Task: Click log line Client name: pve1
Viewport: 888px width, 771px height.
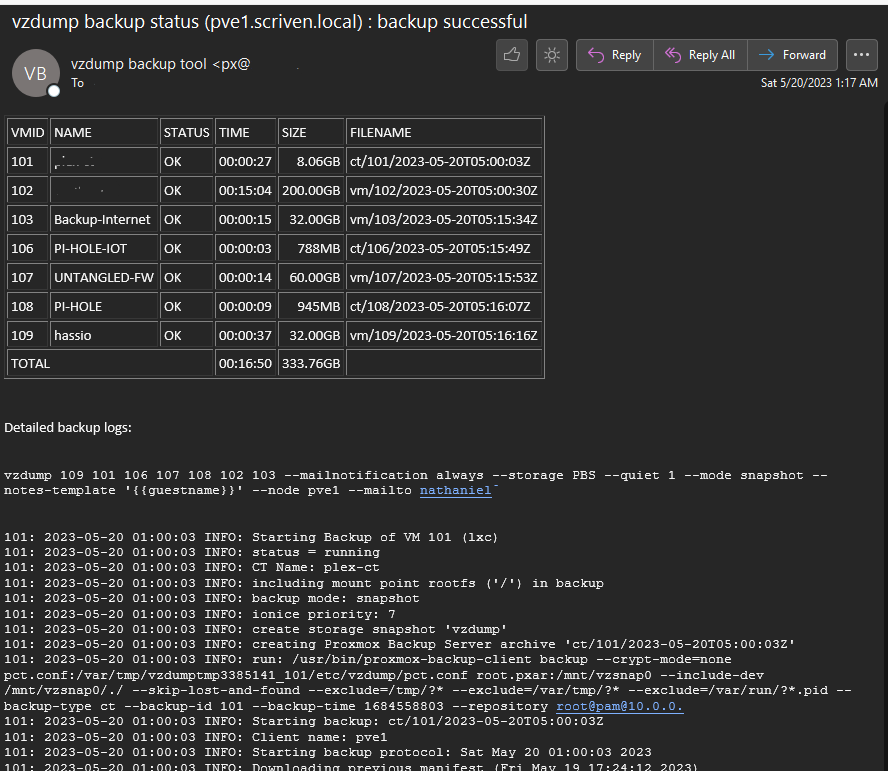Action: [195, 737]
